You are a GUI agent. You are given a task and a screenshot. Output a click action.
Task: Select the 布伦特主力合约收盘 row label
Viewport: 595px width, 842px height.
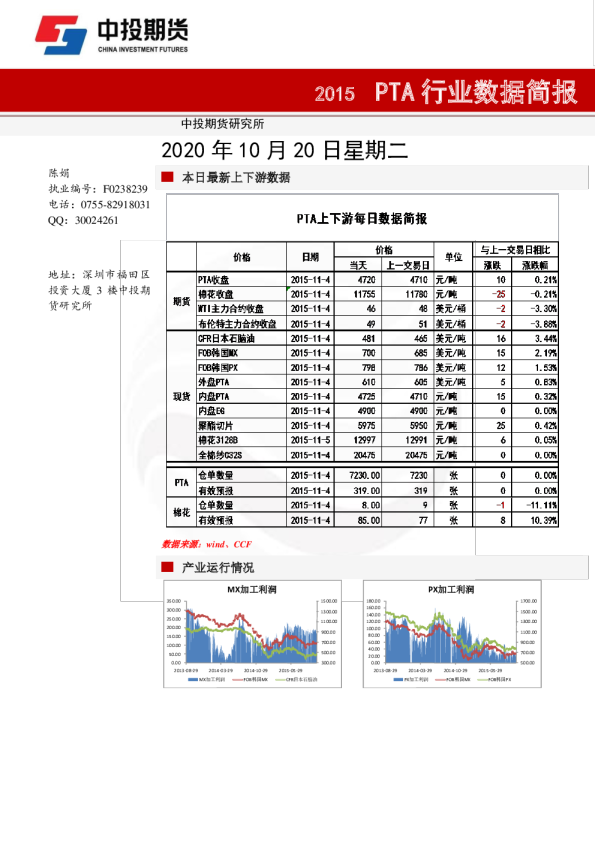coord(237,324)
